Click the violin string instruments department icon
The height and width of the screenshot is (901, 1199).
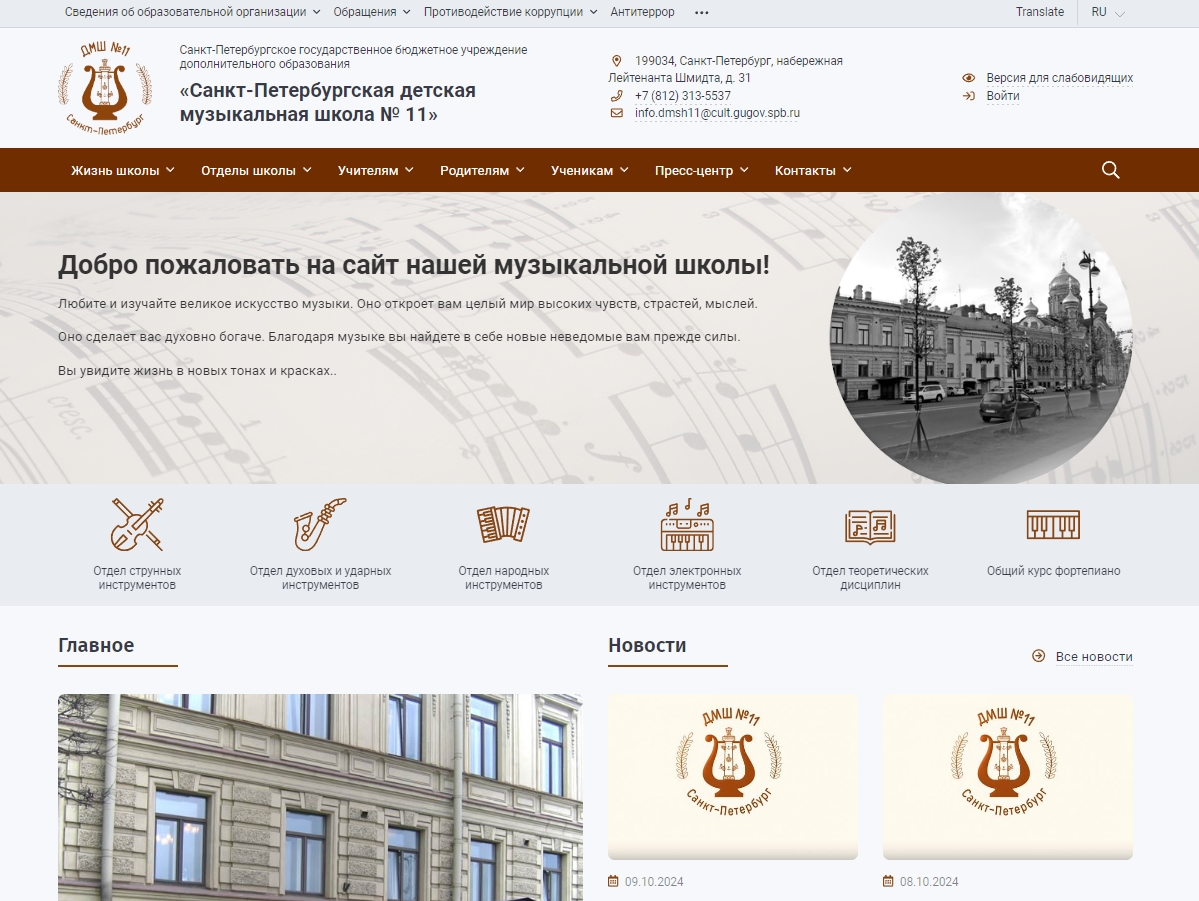coord(137,525)
